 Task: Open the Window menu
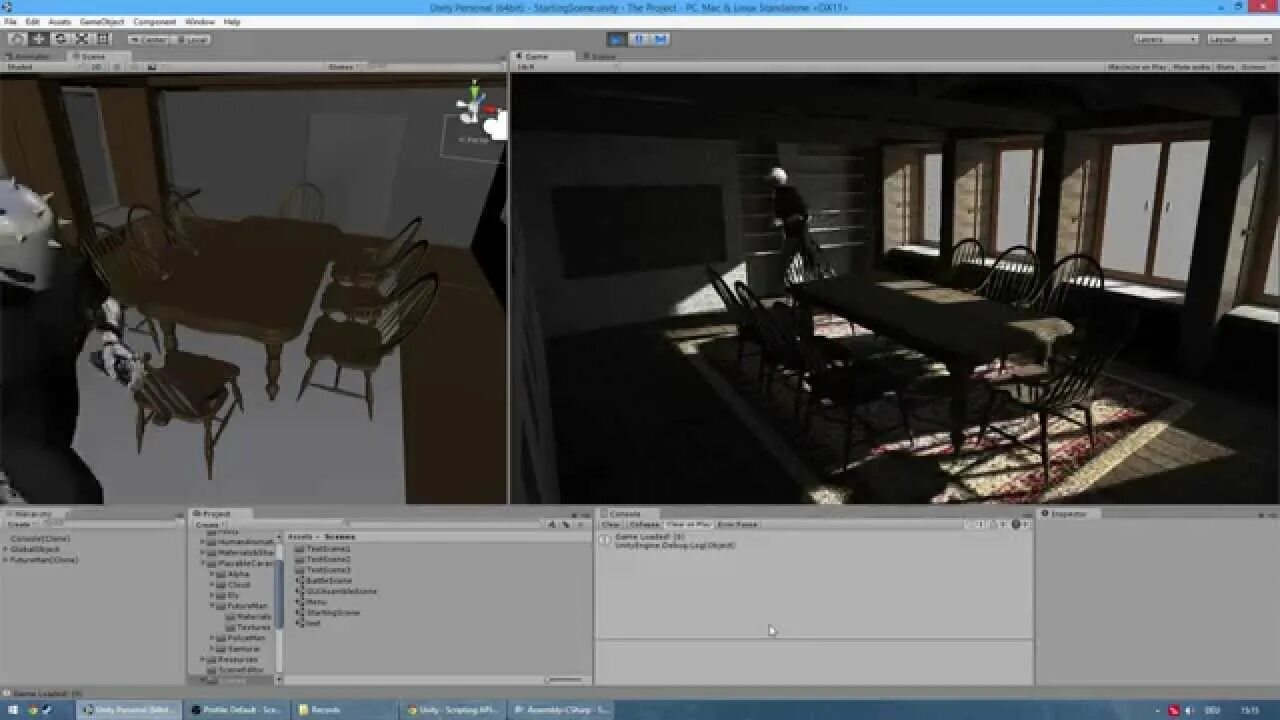pyautogui.click(x=200, y=21)
